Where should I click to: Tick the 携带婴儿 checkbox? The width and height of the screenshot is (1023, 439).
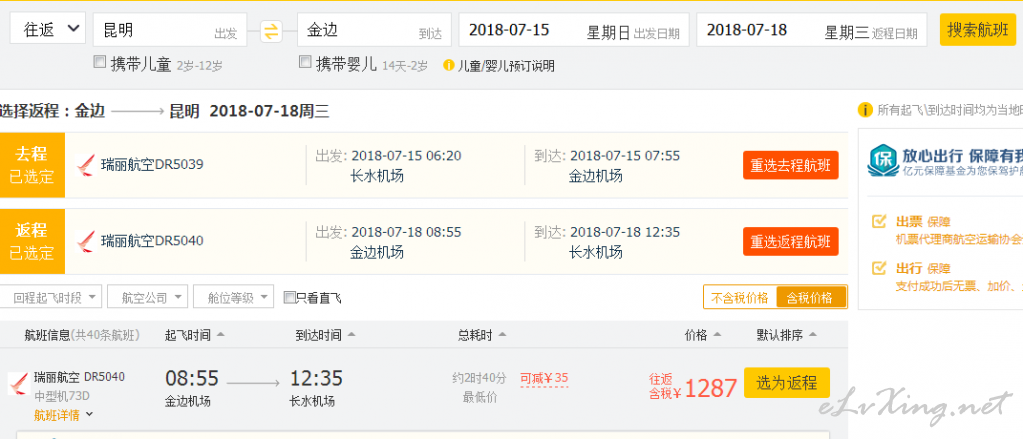click(x=305, y=62)
